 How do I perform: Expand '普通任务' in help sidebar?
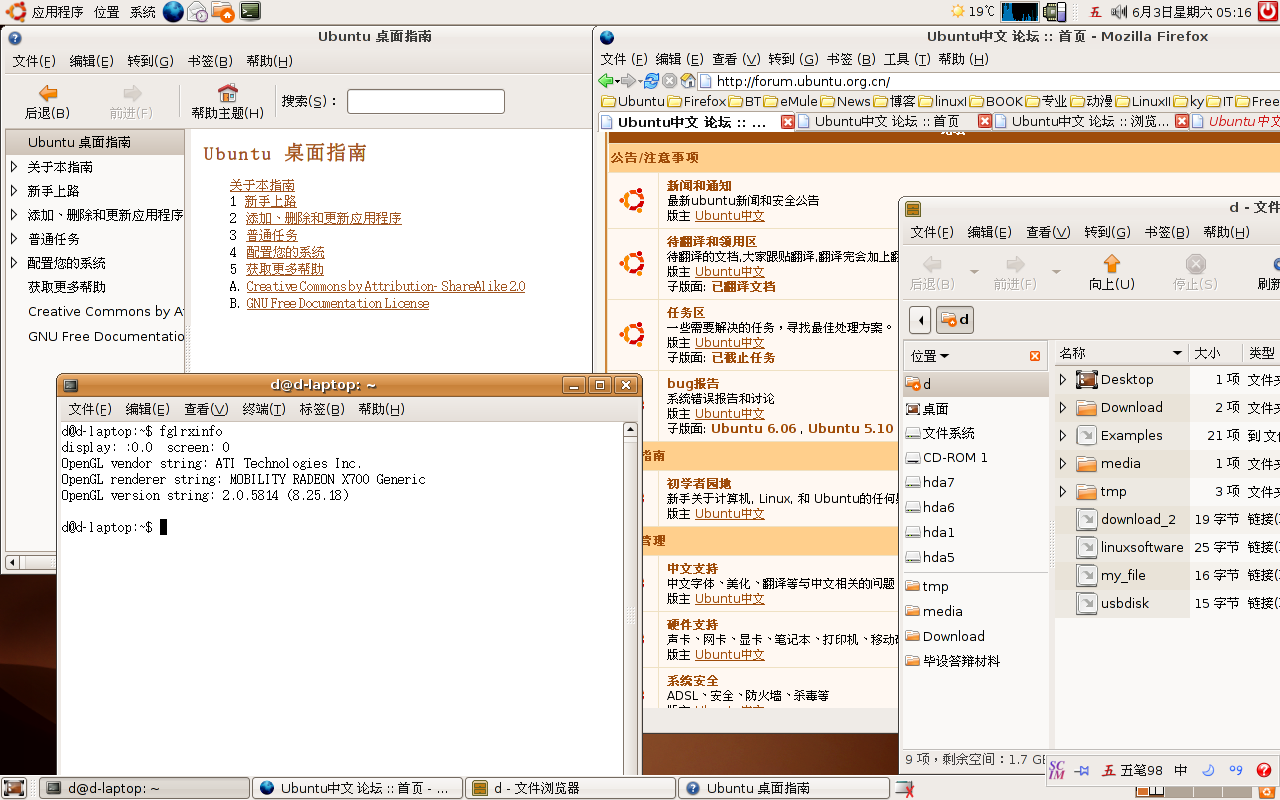click(x=14, y=239)
